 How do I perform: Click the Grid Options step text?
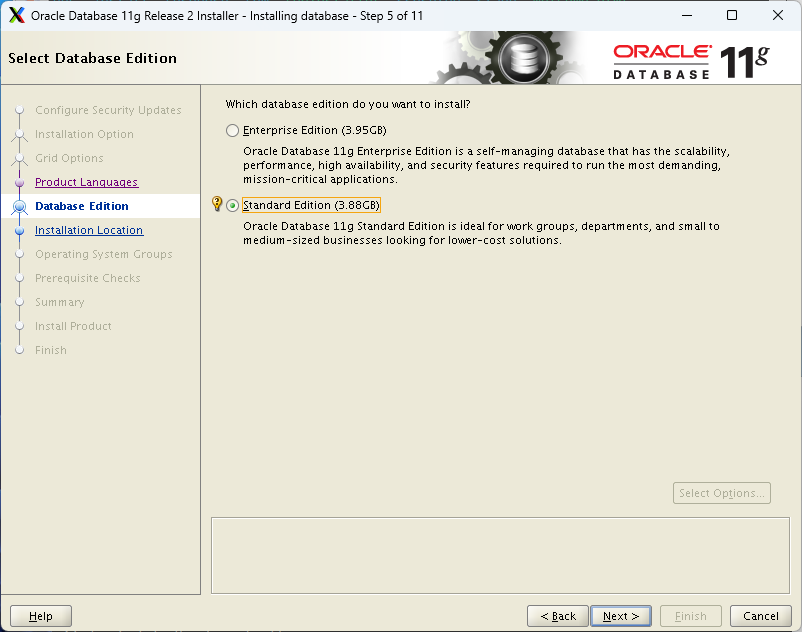69,158
